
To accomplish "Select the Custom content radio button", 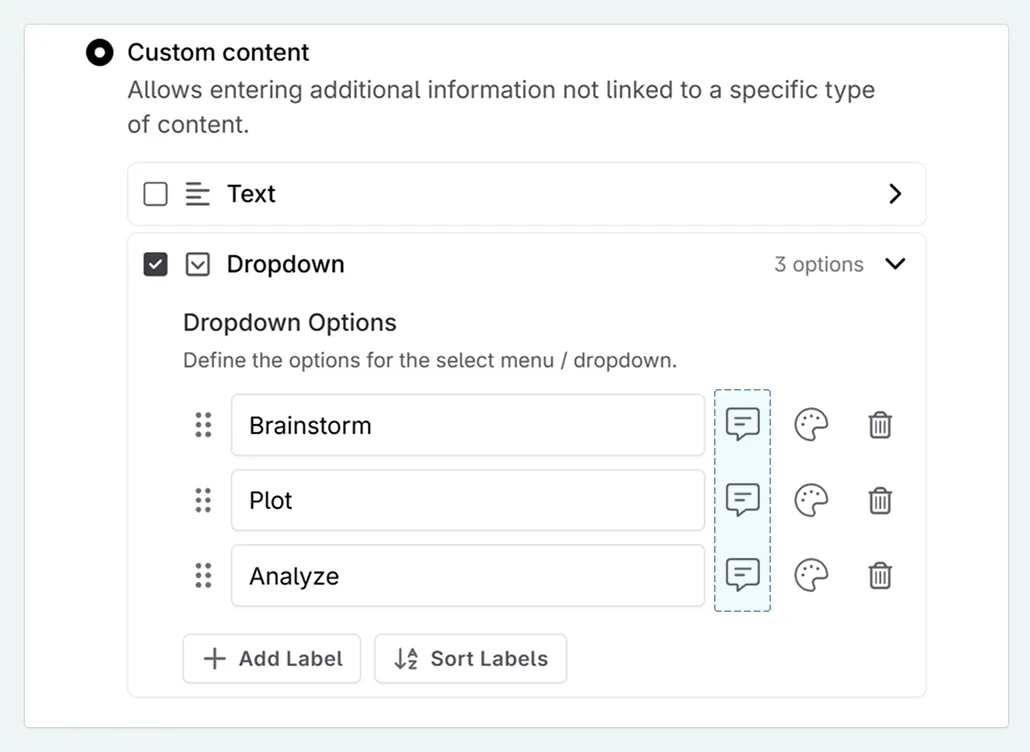I will point(99,52).
